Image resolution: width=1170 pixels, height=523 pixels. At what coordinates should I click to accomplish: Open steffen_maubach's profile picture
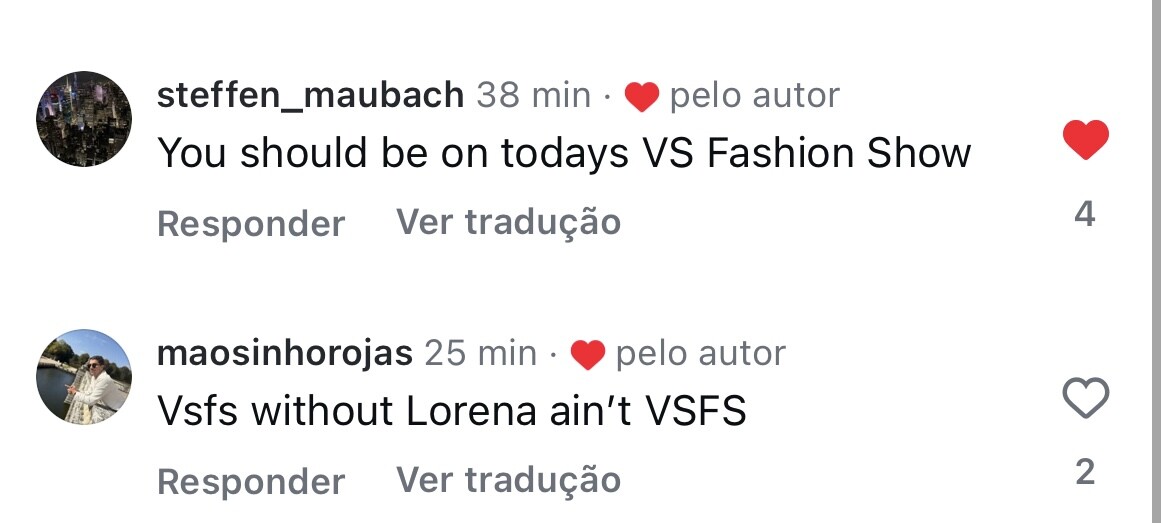tap(84, 118)
